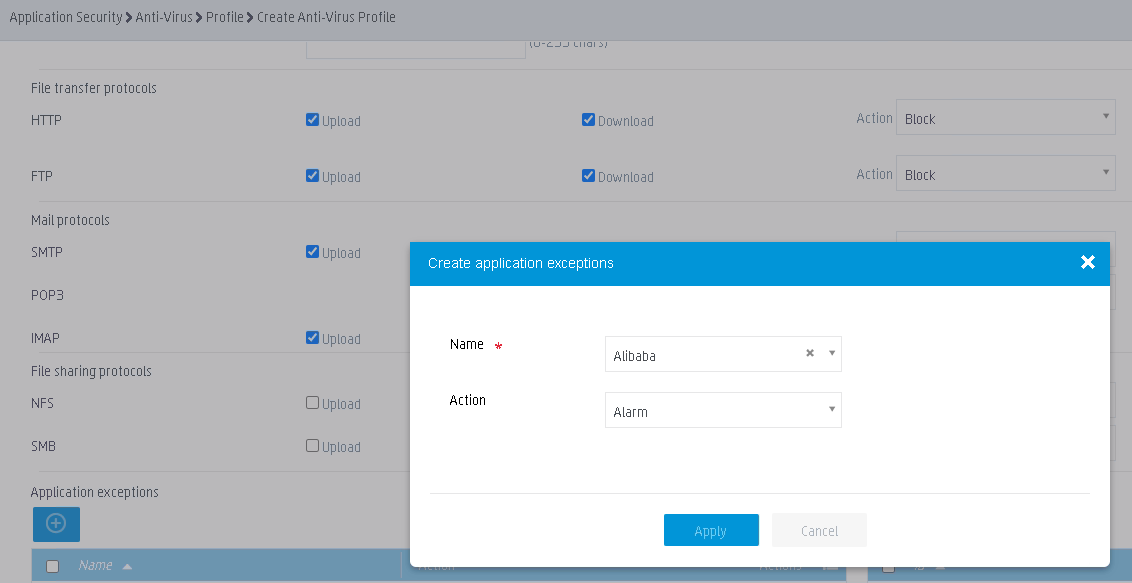Click the "FTP" protocol label
This screenshot has height=583, width=1132.
42,176
